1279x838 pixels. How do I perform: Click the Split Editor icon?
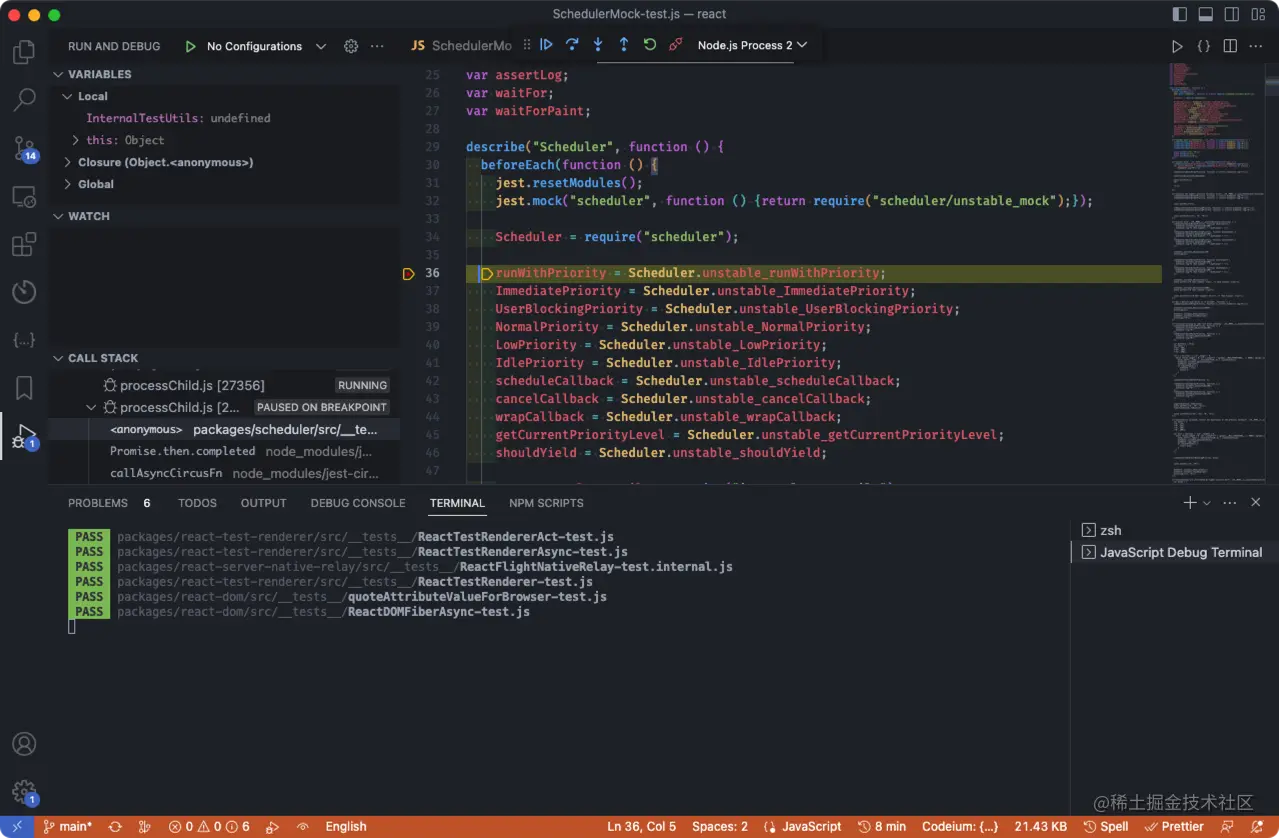click(x=1230, y=46)
